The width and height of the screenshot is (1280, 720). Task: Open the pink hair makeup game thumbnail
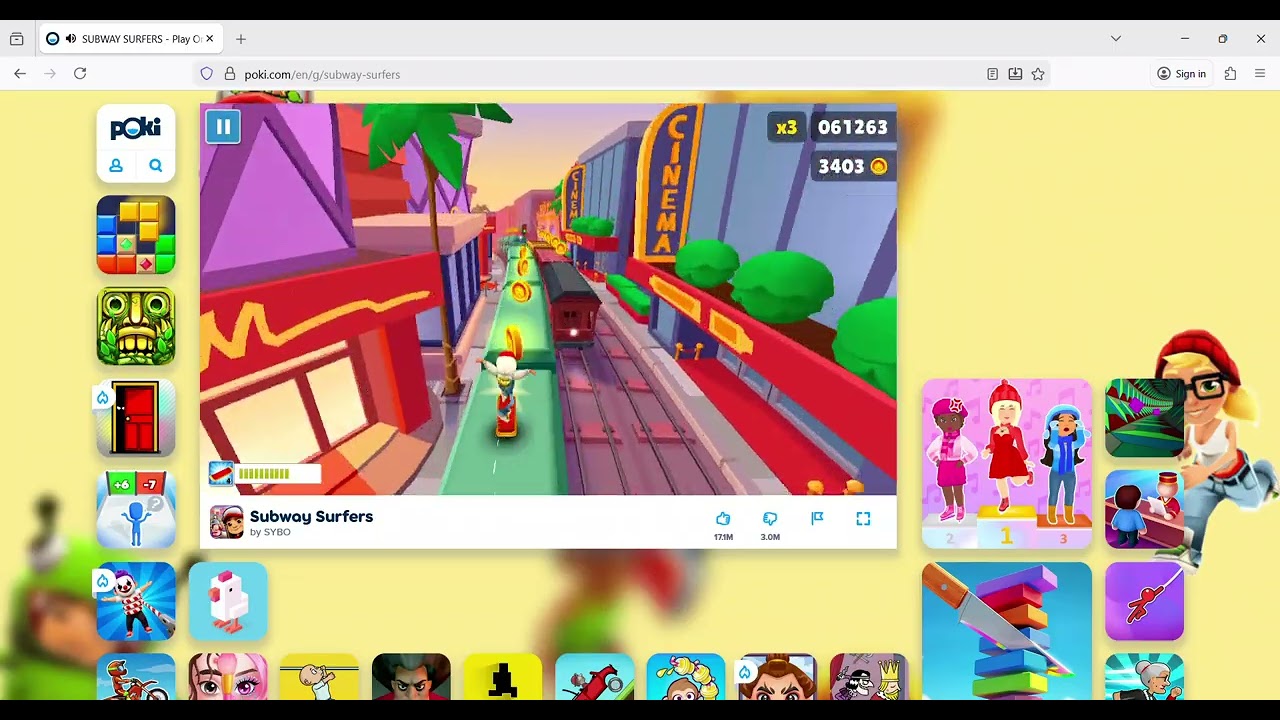pyautogui.click(x=228, y=677)
